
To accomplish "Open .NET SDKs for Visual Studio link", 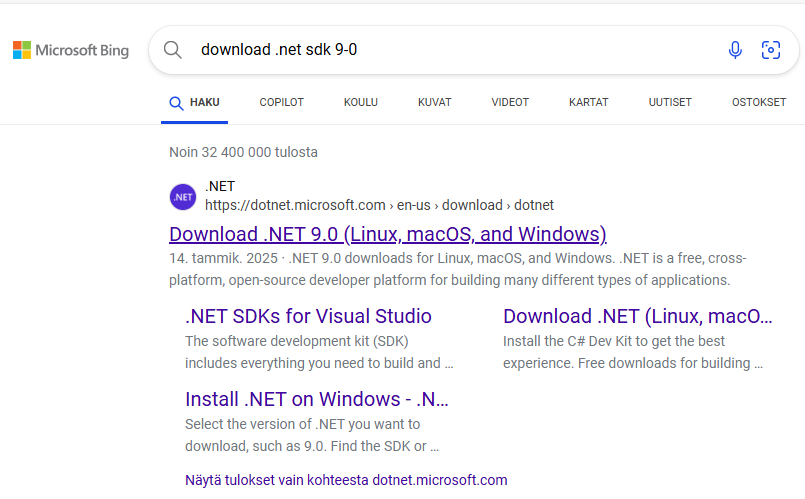I will tap(308, 316).
